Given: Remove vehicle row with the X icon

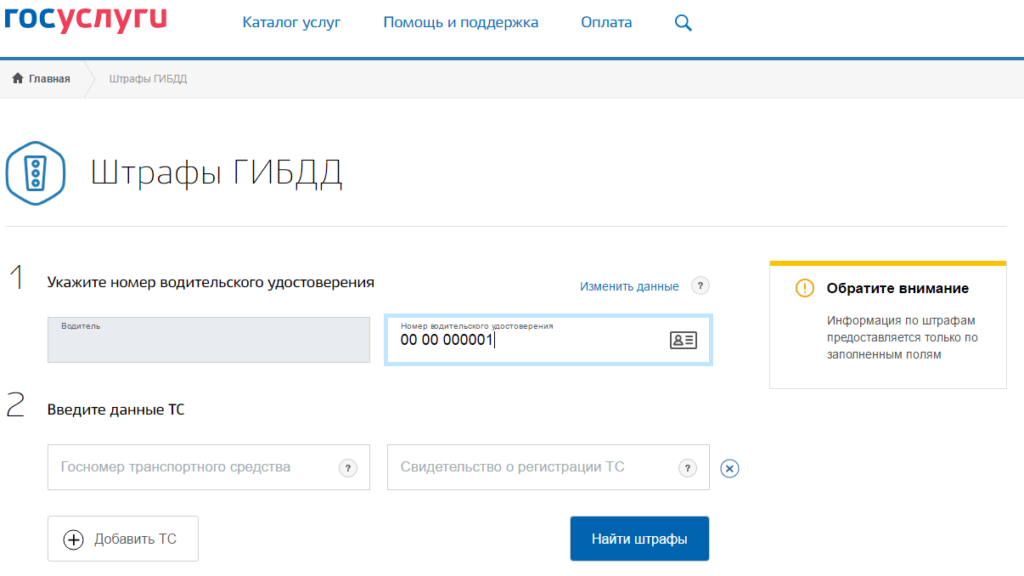Looking at the screenshot, I should (x=729, y=468).
